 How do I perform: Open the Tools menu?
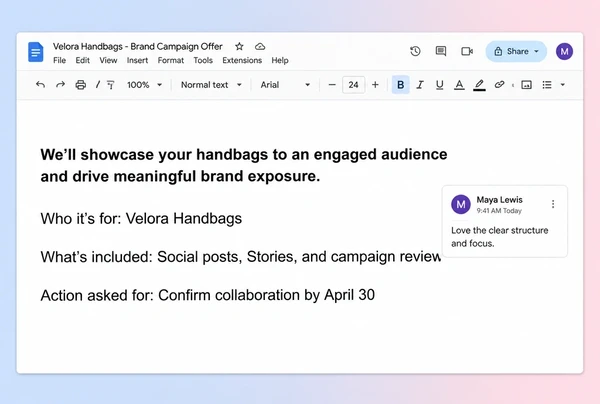[203, 60]
